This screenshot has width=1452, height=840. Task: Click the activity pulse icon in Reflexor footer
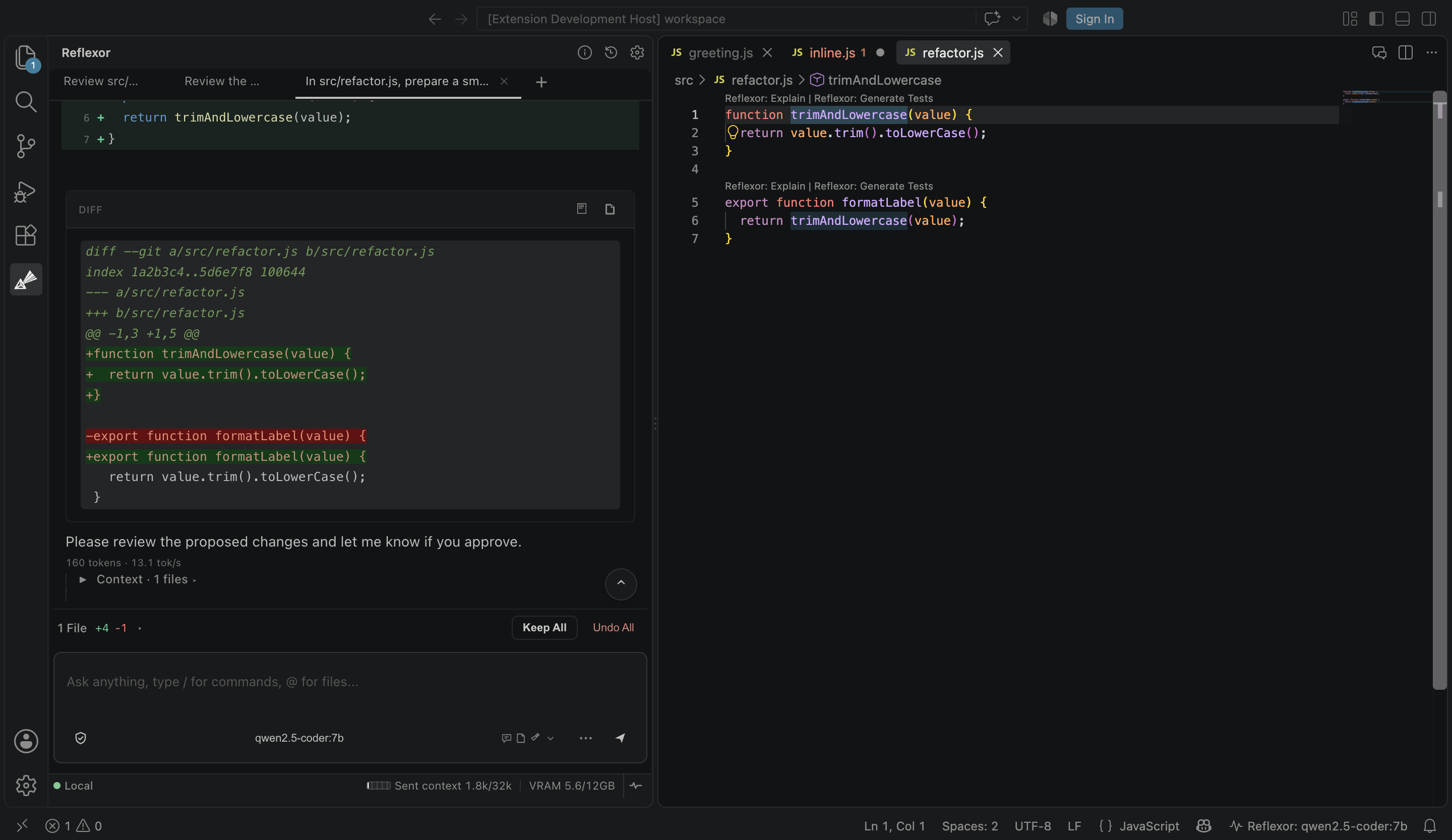636,785
